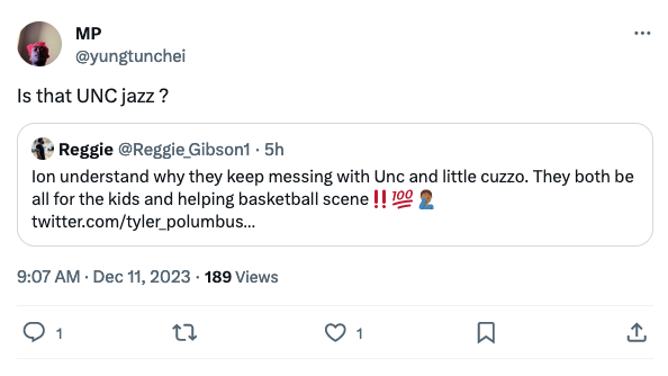The image size is (668, 376).
Task: Click the like count number 1
Action: [360, 334]
